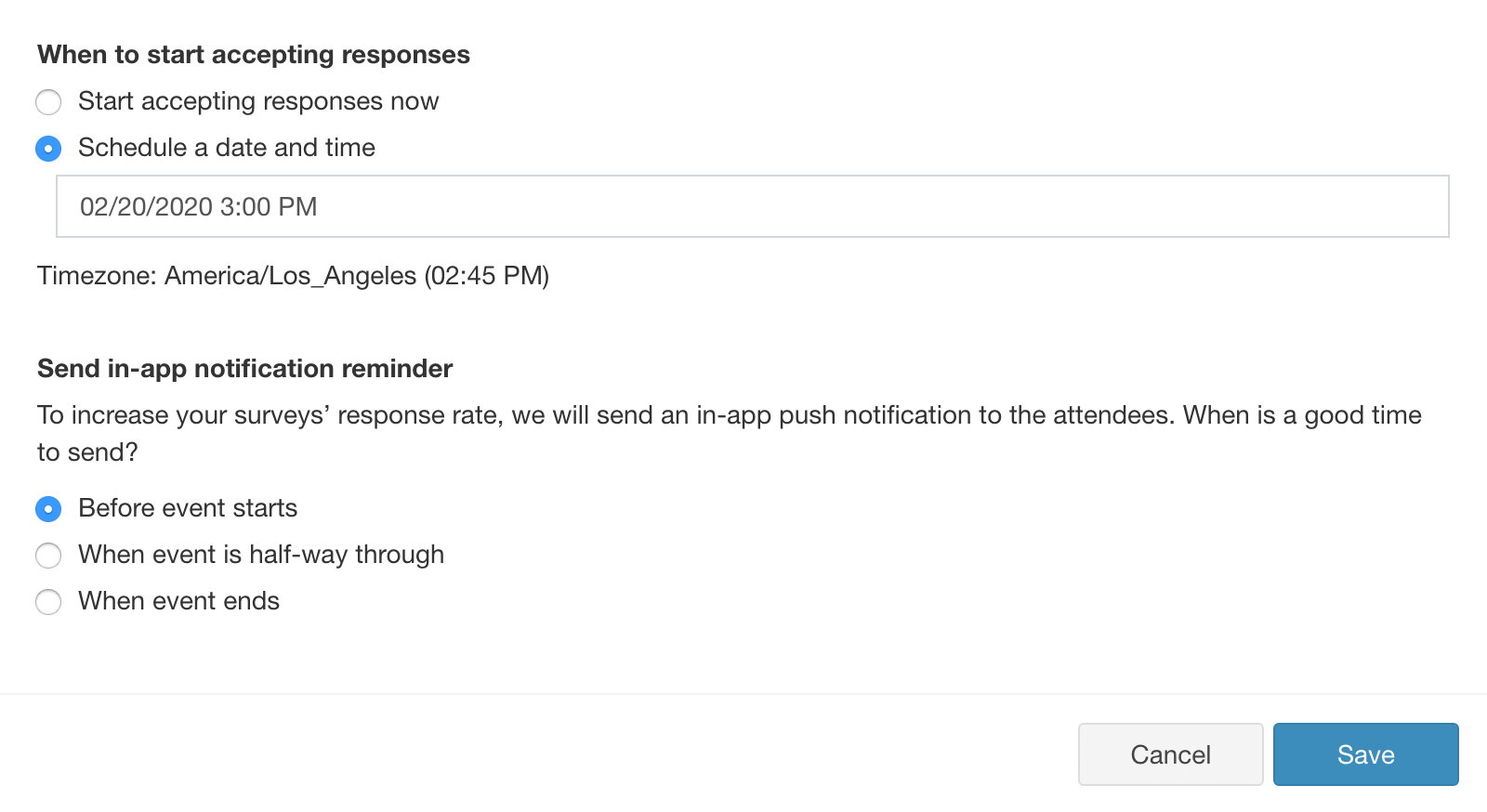The height and width of the screenshot is (812, 1487).
Task: Click the "When event ends" label text
Action: (178, 601)
